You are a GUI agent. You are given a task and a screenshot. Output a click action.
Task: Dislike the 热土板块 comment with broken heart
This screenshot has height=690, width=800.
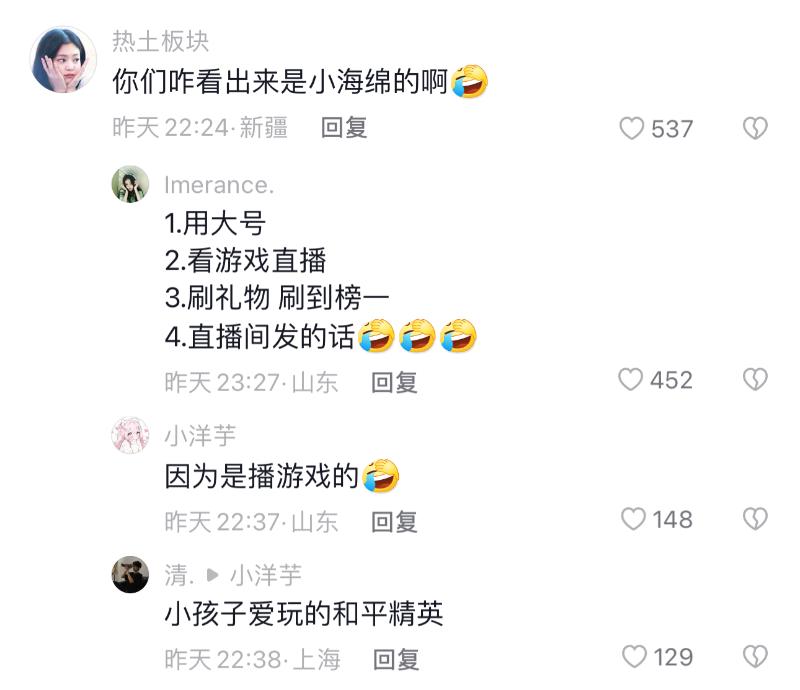pyautogui.click(x=755, y=128)
